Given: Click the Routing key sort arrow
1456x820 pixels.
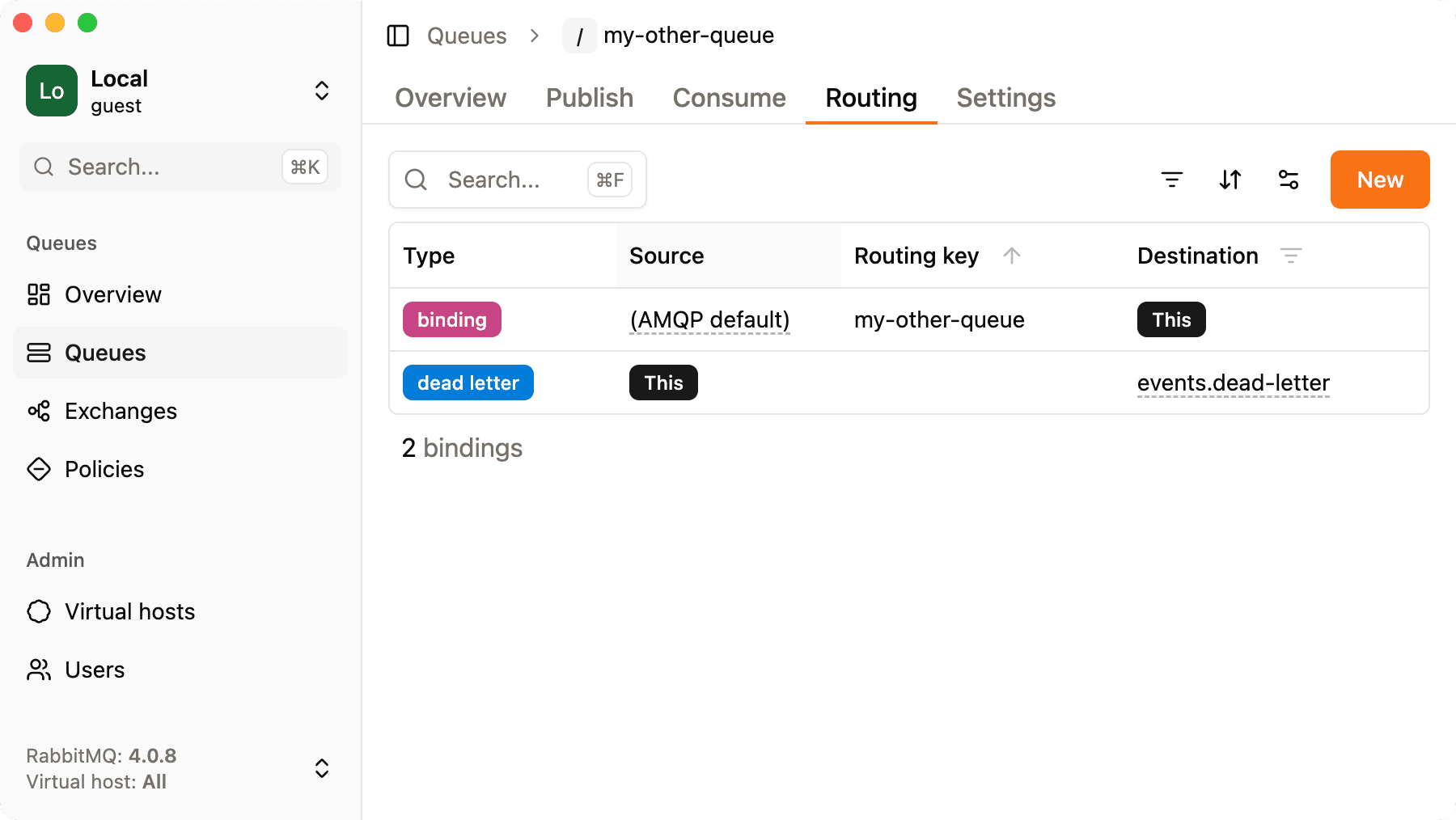Looking at the screenshot, I should point(1011,256).
